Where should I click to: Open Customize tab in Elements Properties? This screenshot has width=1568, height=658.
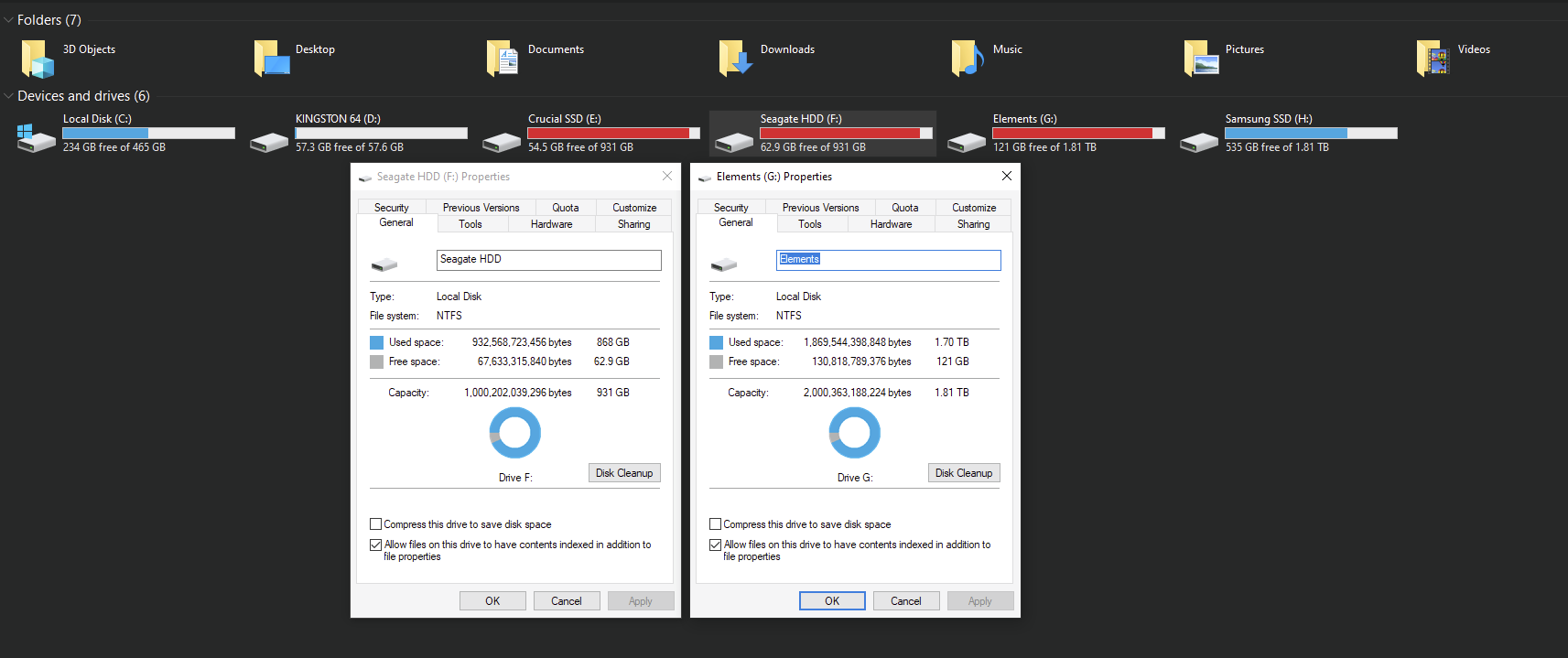974,208
